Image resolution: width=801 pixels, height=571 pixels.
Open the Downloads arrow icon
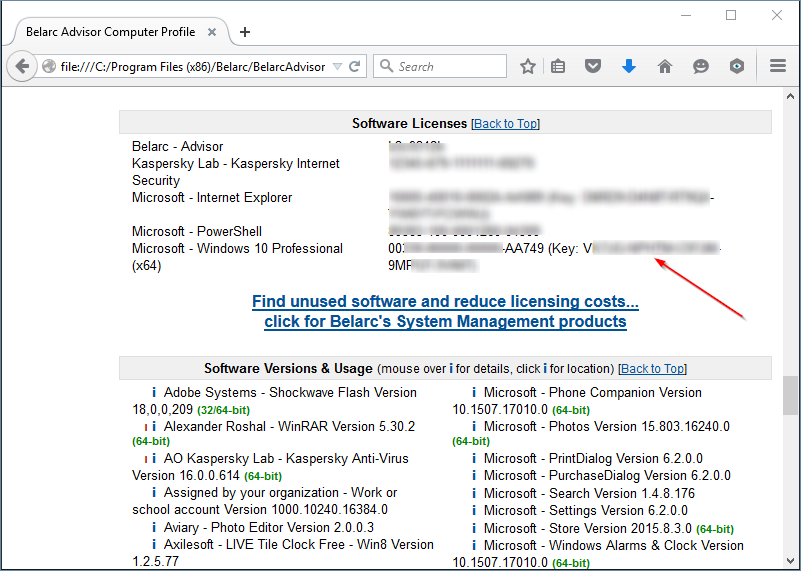[x=629, y=67]
